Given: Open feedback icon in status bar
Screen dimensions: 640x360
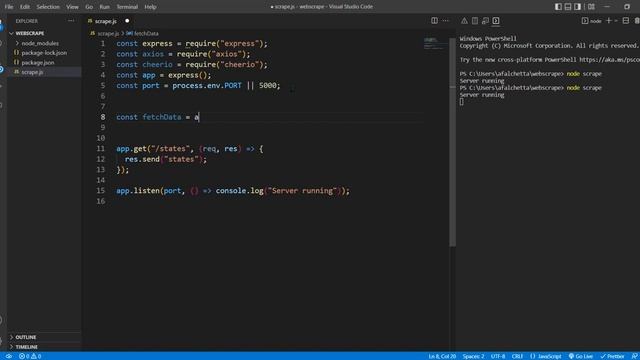Looking at the screenshot, I should [x=635, y=356].
